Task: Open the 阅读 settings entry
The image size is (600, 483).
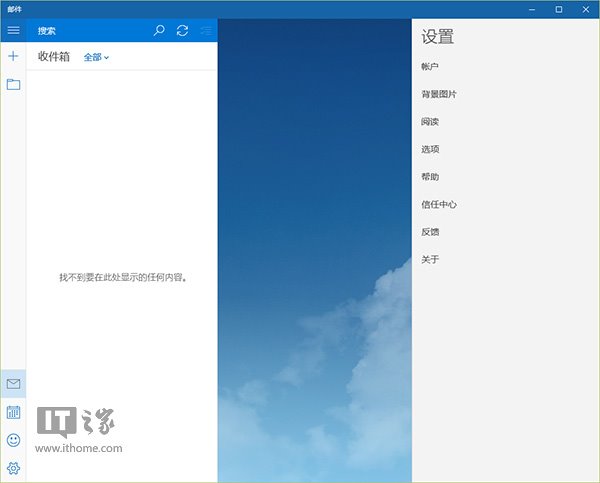Action: click(x=430, y=122)
